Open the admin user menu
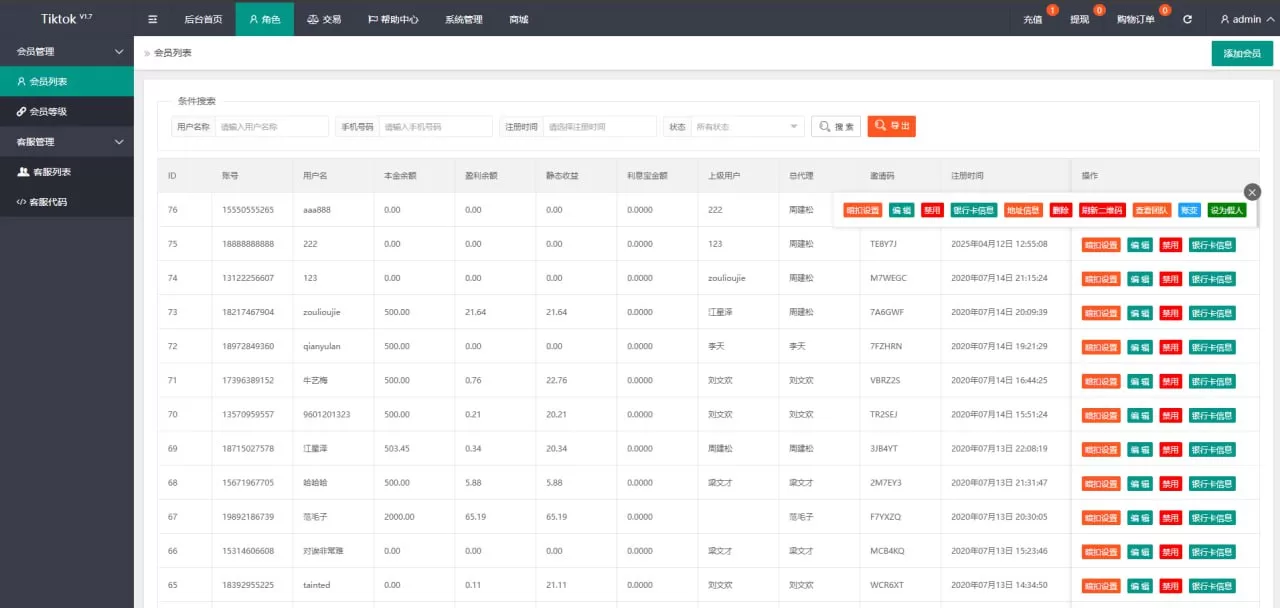This screenshot has width=1280, height=608. point(1241,19)
